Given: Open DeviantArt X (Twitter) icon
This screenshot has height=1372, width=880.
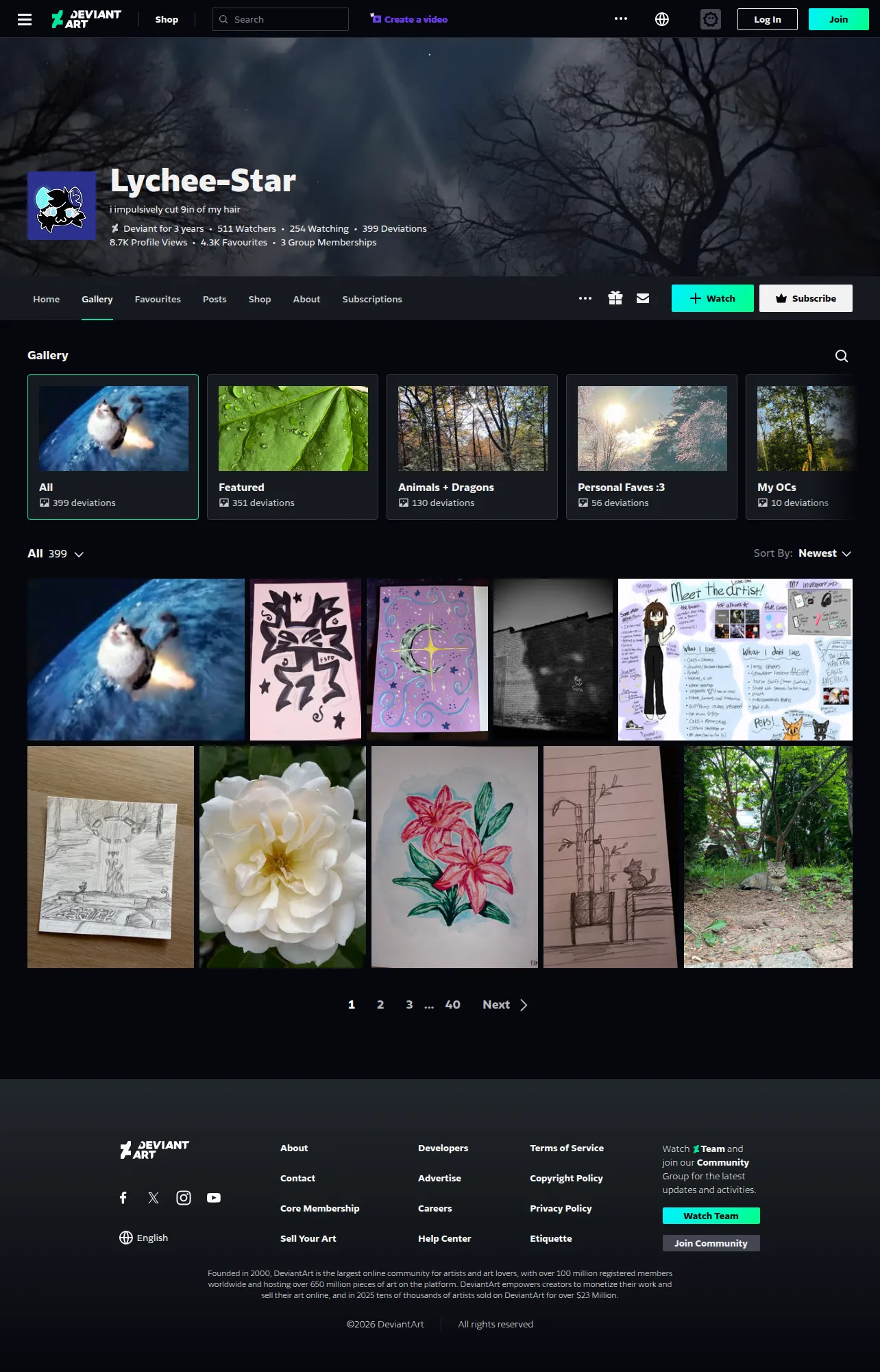Looking at the screenshot, I should pyautogui.click(x=154, y=1198).
